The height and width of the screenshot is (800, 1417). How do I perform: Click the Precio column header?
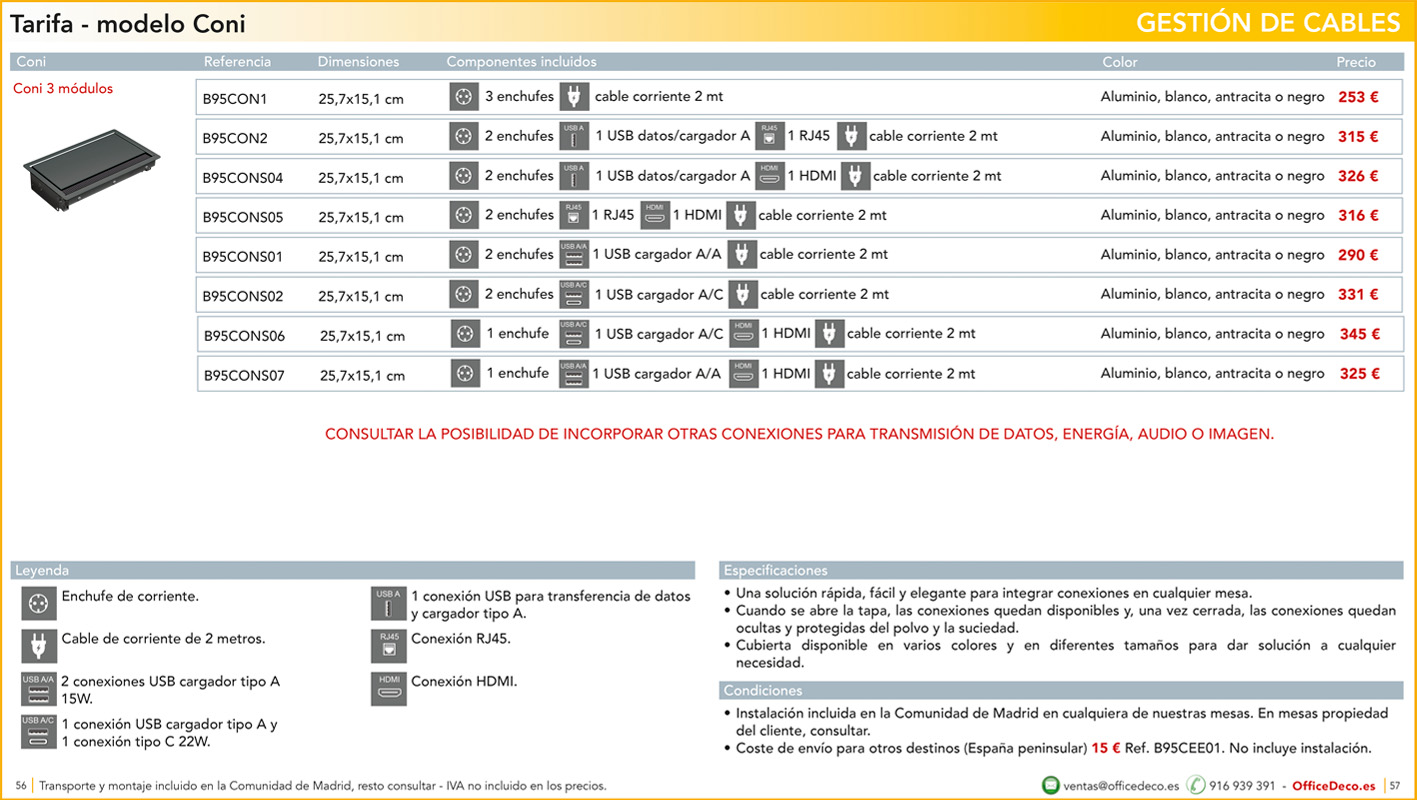(x=1356, y=62)
